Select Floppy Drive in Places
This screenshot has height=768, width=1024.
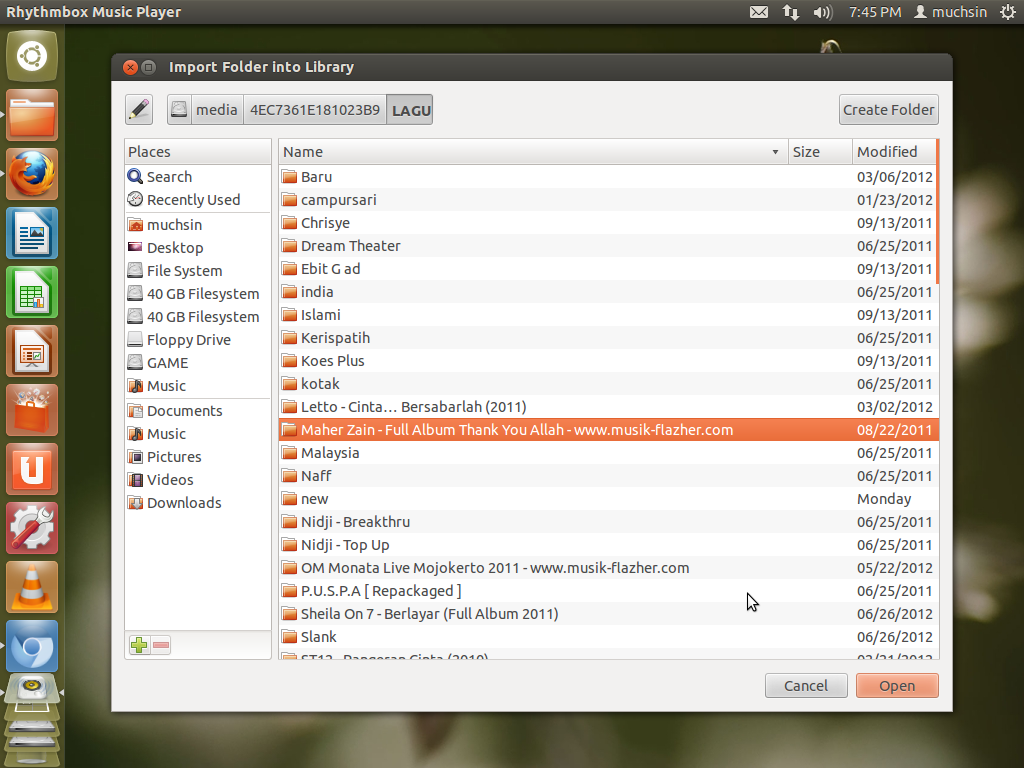[197, 340]
